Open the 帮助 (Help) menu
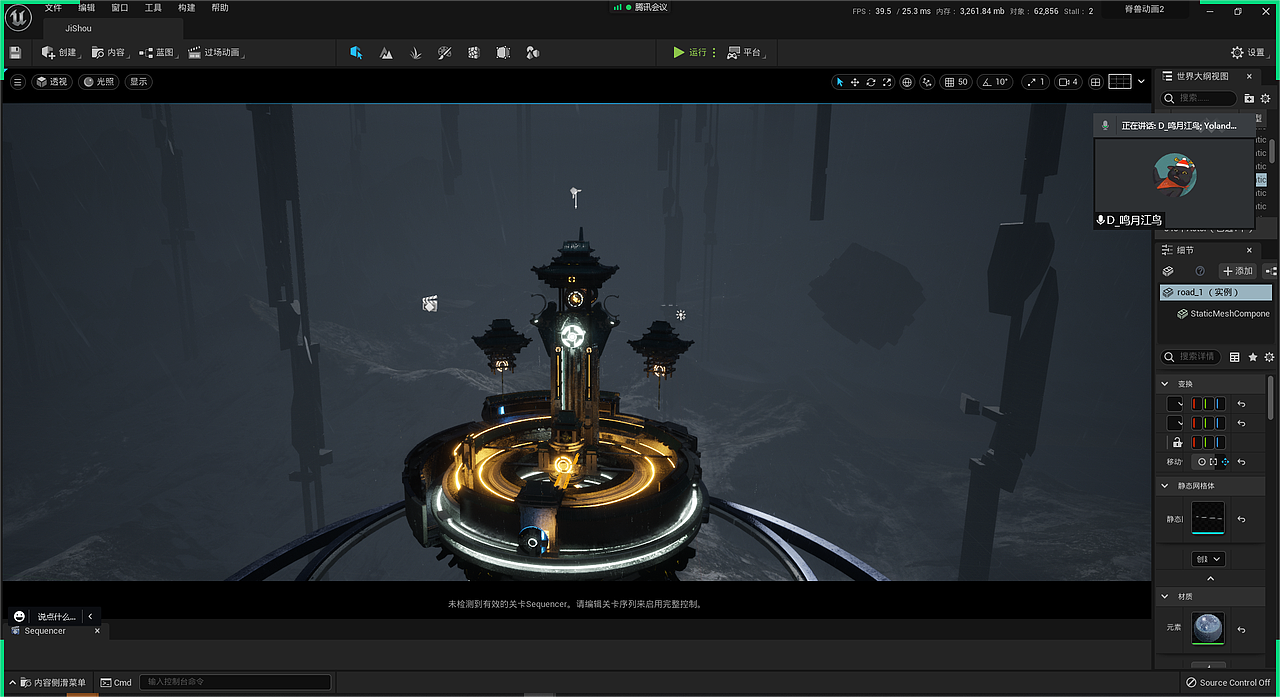This screenshot has height=697, width=1280. point(220,8)
